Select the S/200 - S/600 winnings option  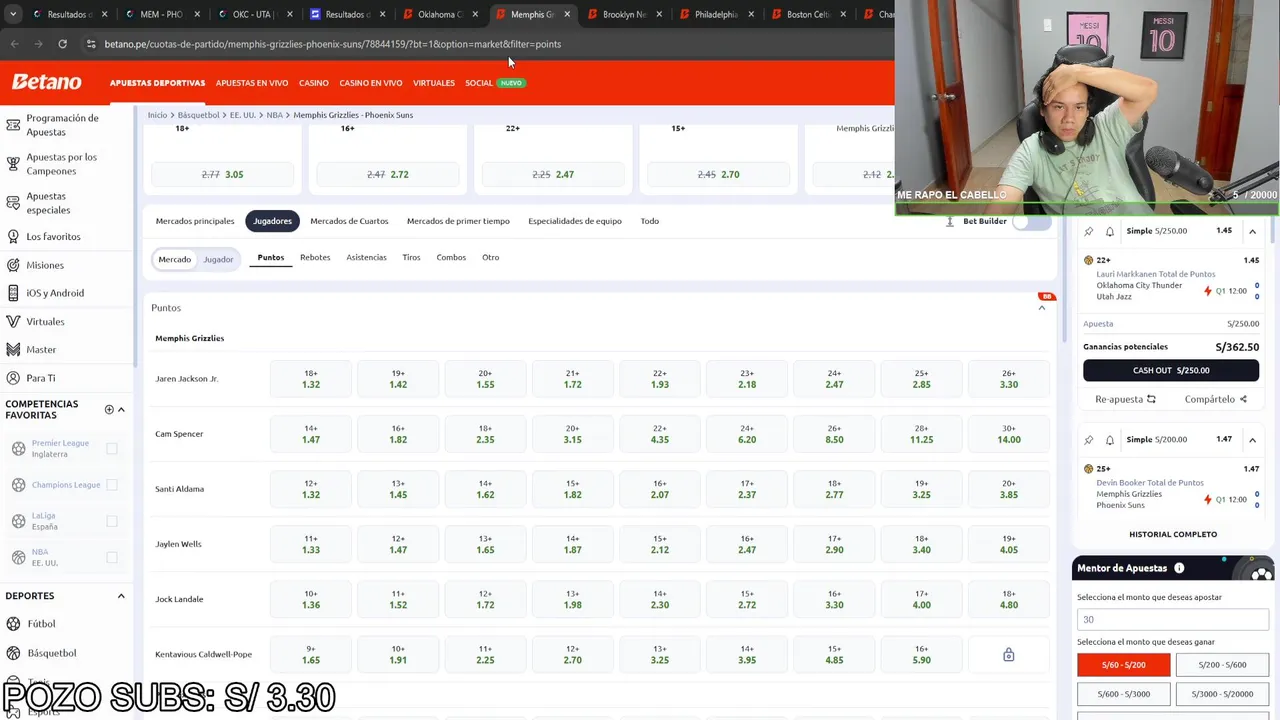pos(1222,665)
